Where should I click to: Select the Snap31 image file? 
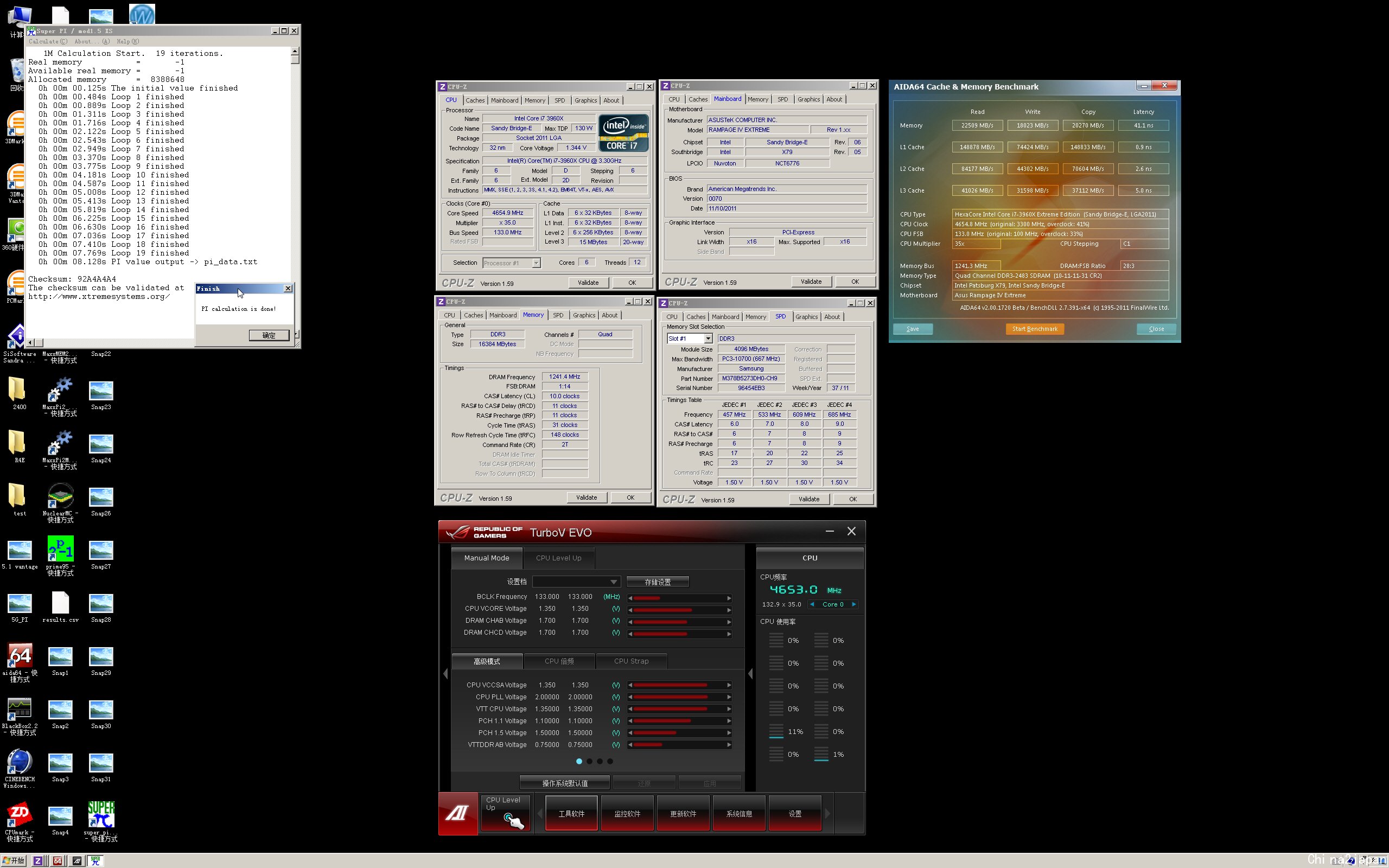tap(101, 767)
